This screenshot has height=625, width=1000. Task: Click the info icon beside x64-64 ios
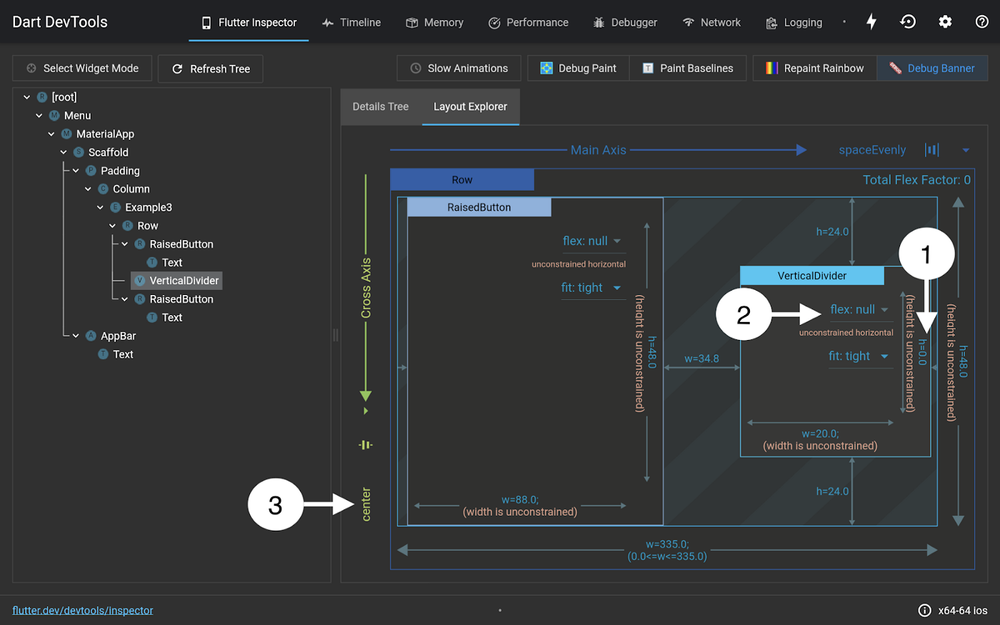(924, 610)
